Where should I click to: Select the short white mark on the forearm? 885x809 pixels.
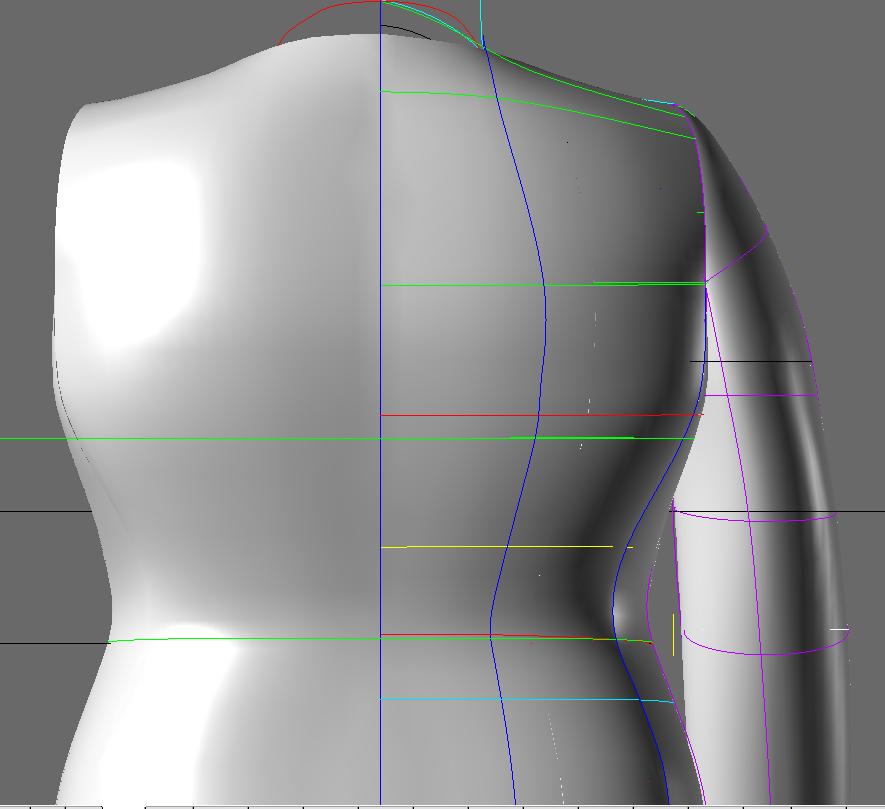point(839,629)
